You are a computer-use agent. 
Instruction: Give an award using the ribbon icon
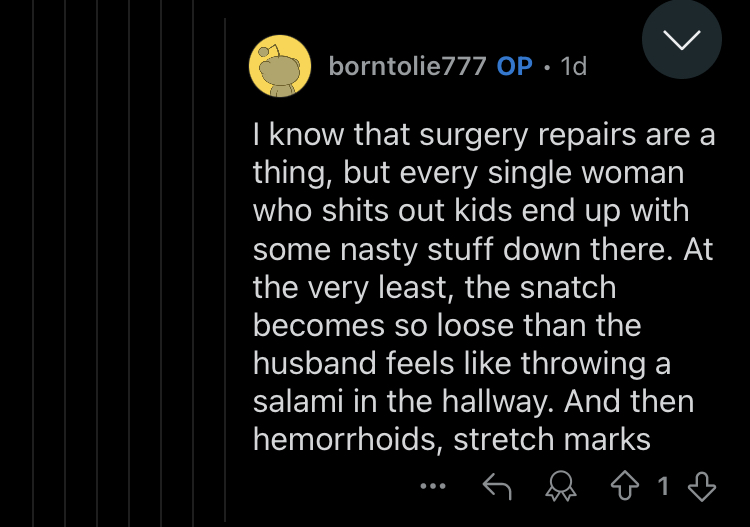coord(561,486)
